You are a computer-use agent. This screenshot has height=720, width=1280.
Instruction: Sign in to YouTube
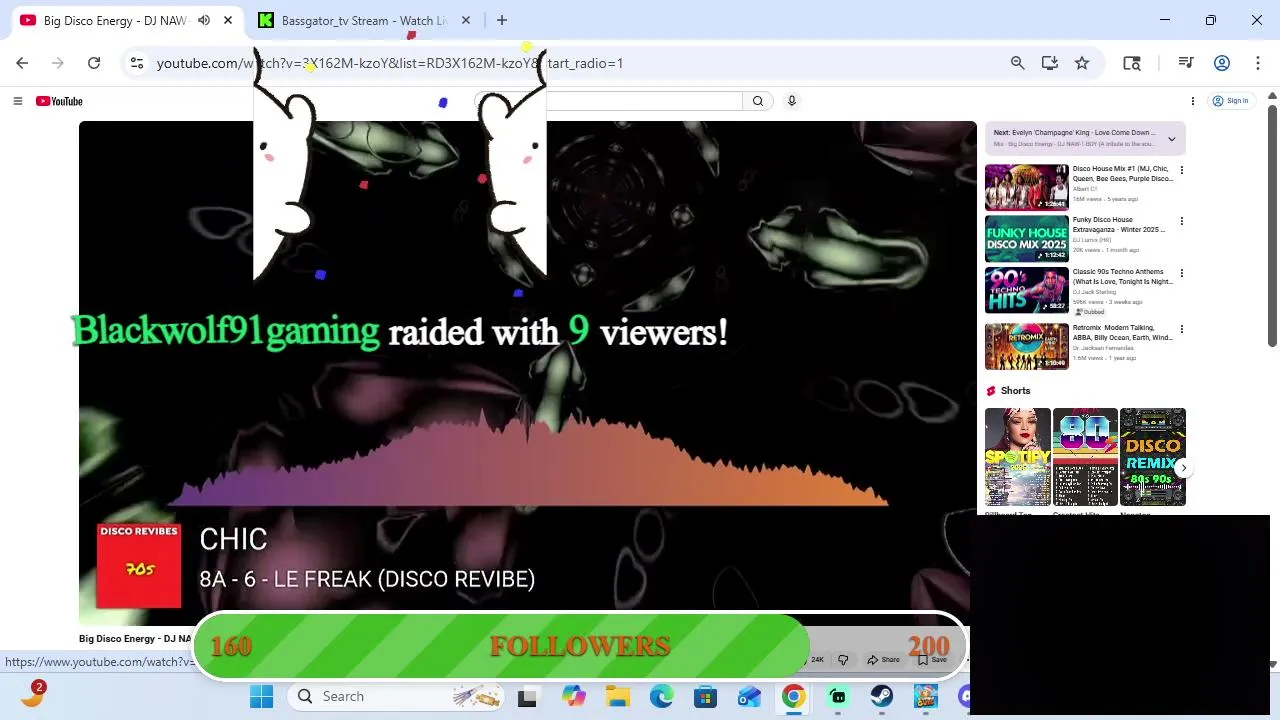(x=1231, y=101)
